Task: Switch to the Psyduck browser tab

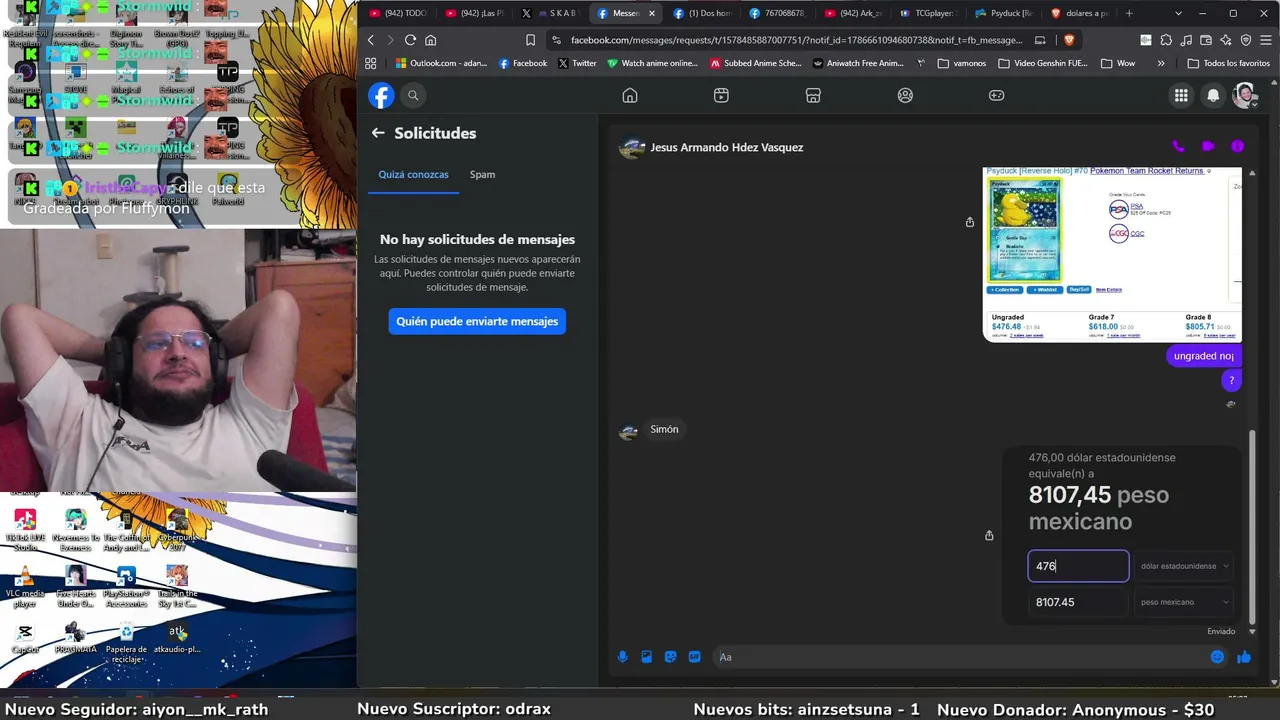Action: click(x=1004, y=13)
